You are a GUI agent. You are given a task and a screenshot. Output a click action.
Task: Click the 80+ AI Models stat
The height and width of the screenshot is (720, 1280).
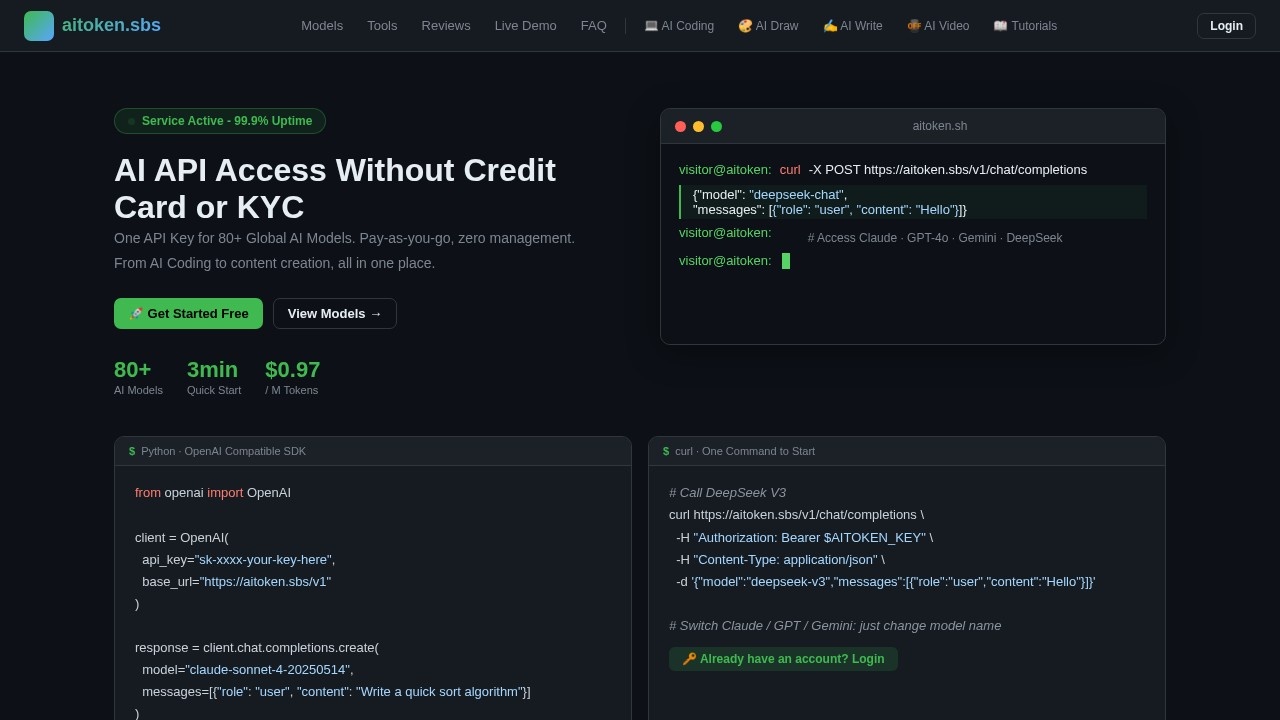click(138, 377)
